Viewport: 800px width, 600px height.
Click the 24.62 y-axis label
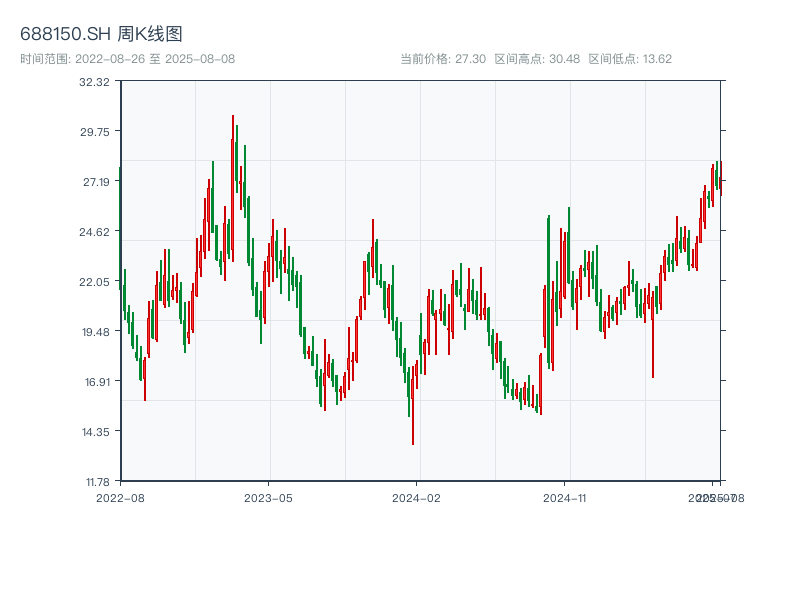tap(94, 232)
